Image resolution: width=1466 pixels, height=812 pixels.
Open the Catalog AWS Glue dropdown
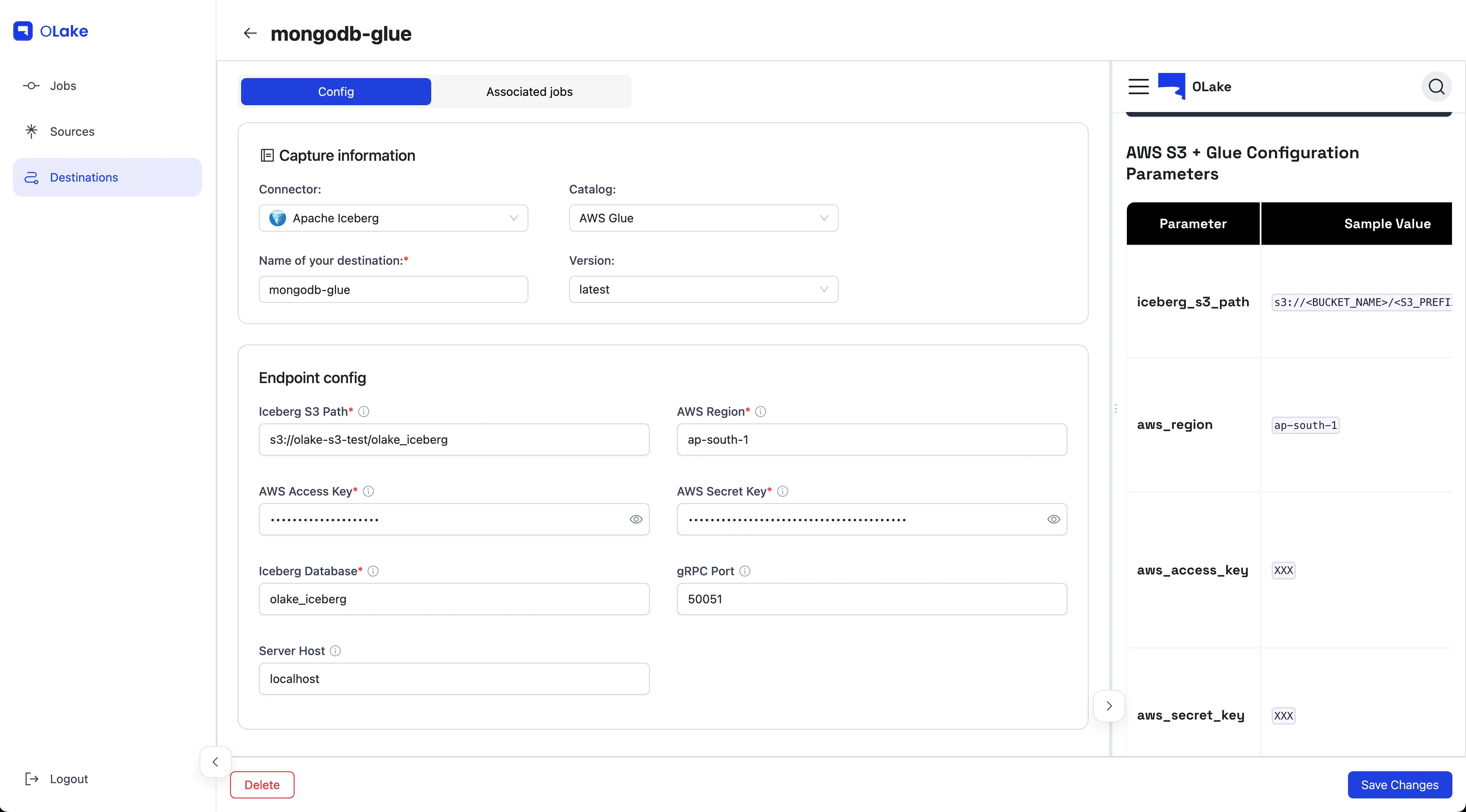703,218
